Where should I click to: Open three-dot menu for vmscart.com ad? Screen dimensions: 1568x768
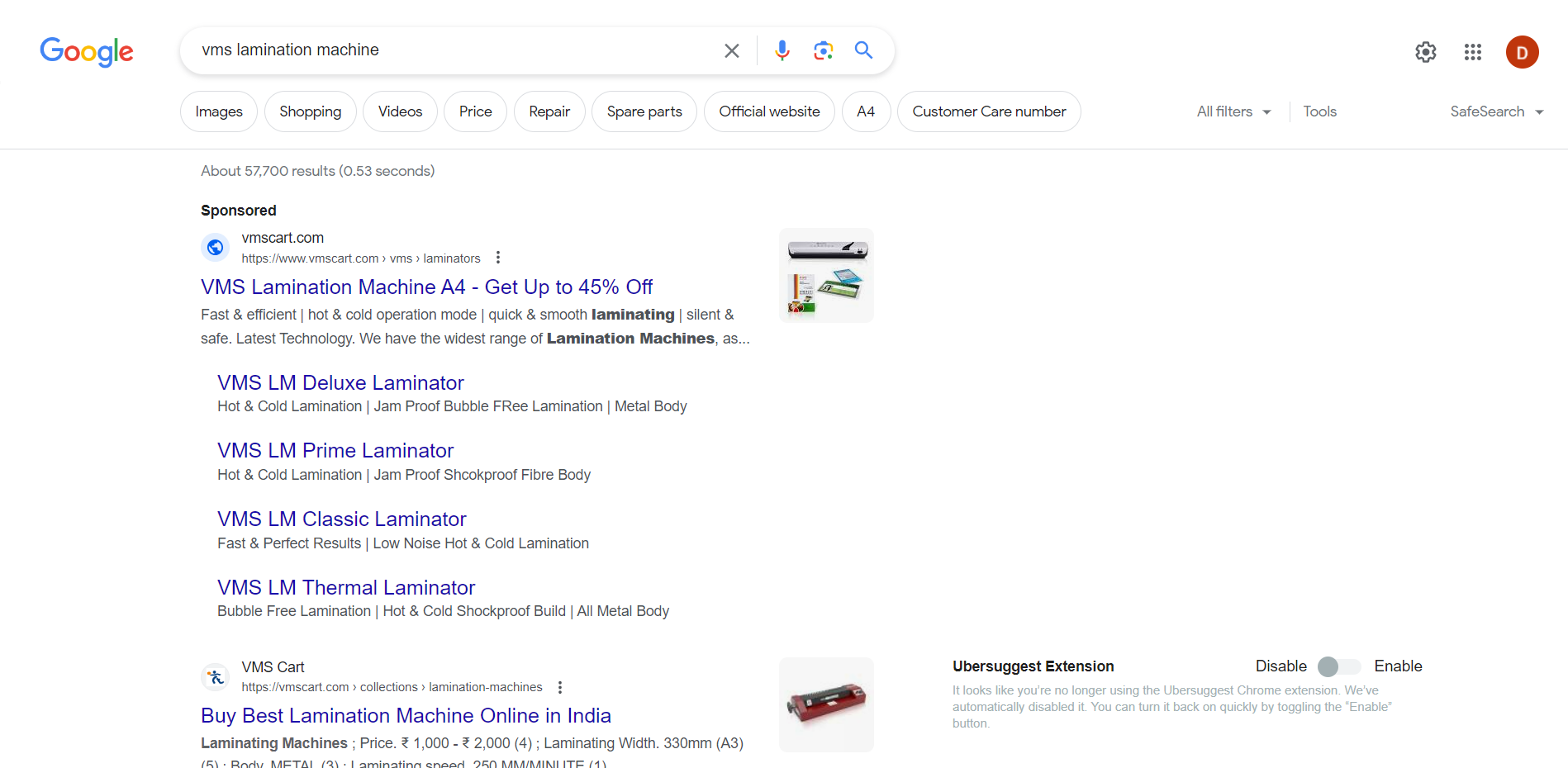498,258
